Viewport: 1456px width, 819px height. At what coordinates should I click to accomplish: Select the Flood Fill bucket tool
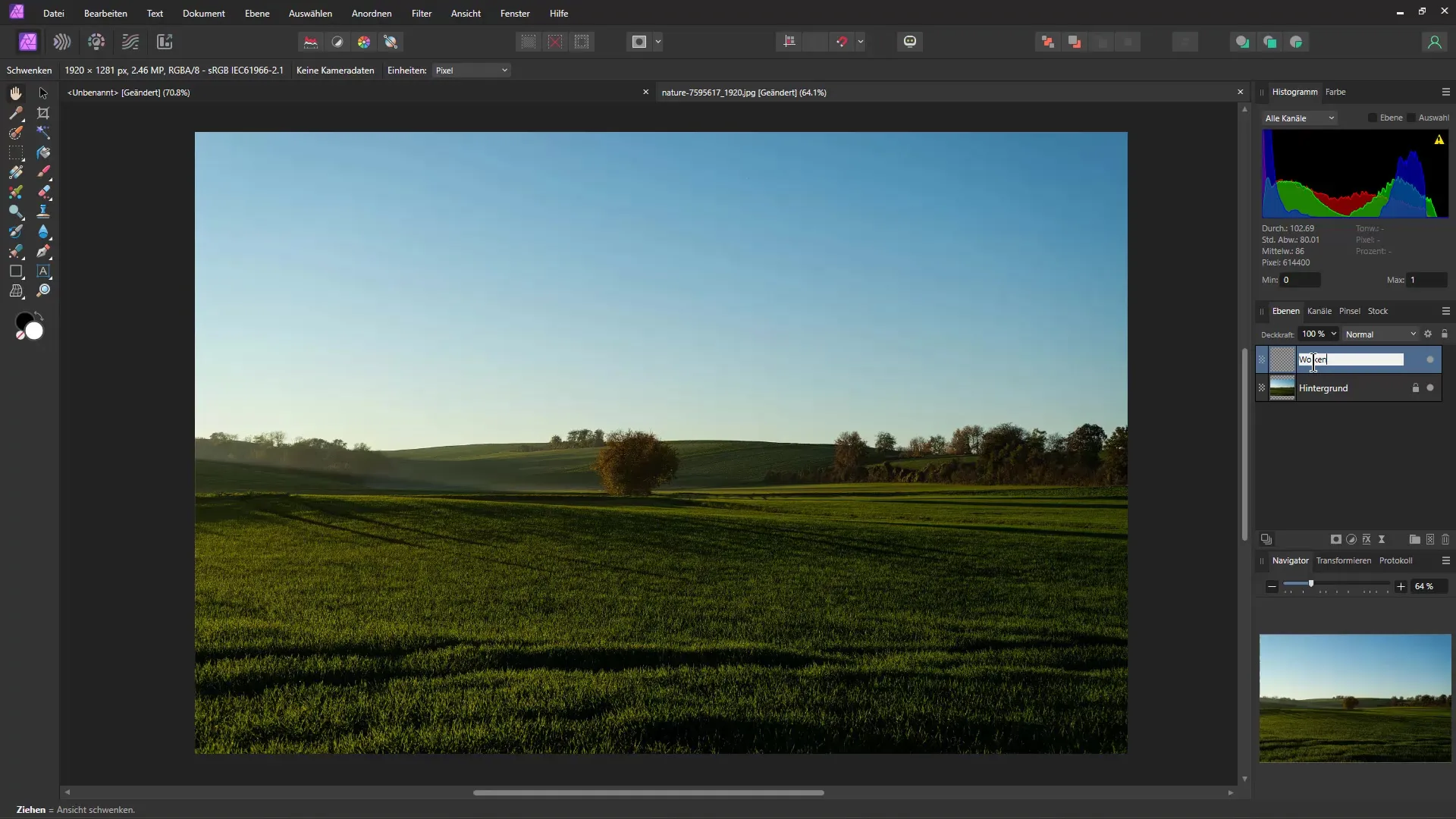(x=43, y=152)
